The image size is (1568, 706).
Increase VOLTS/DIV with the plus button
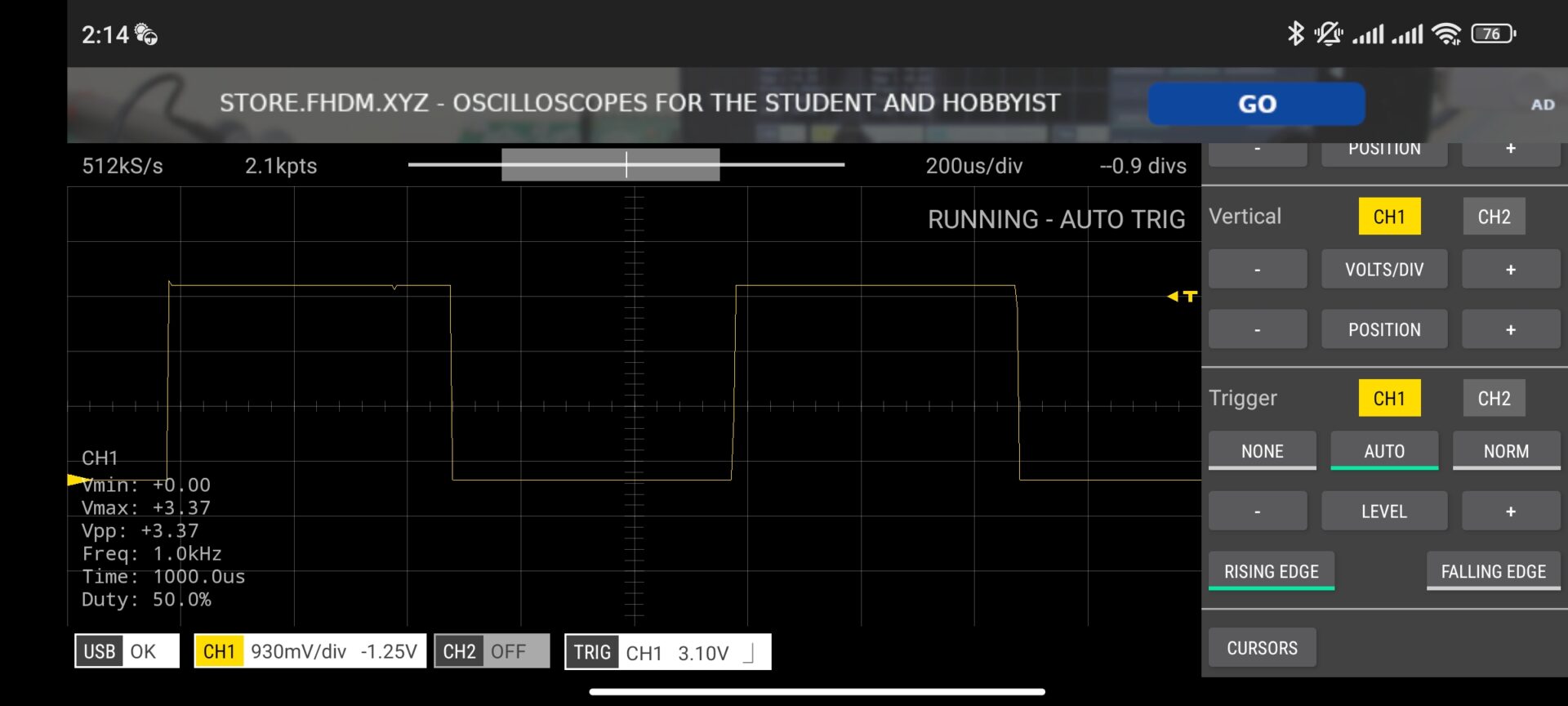coord(1510,270)
